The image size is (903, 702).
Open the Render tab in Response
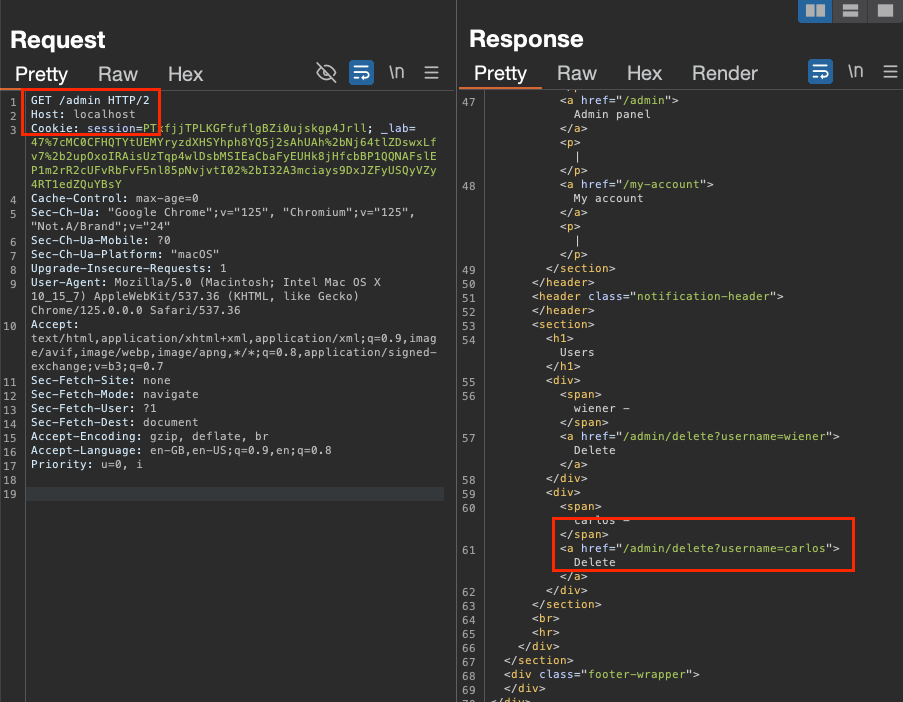click(724, 74)
